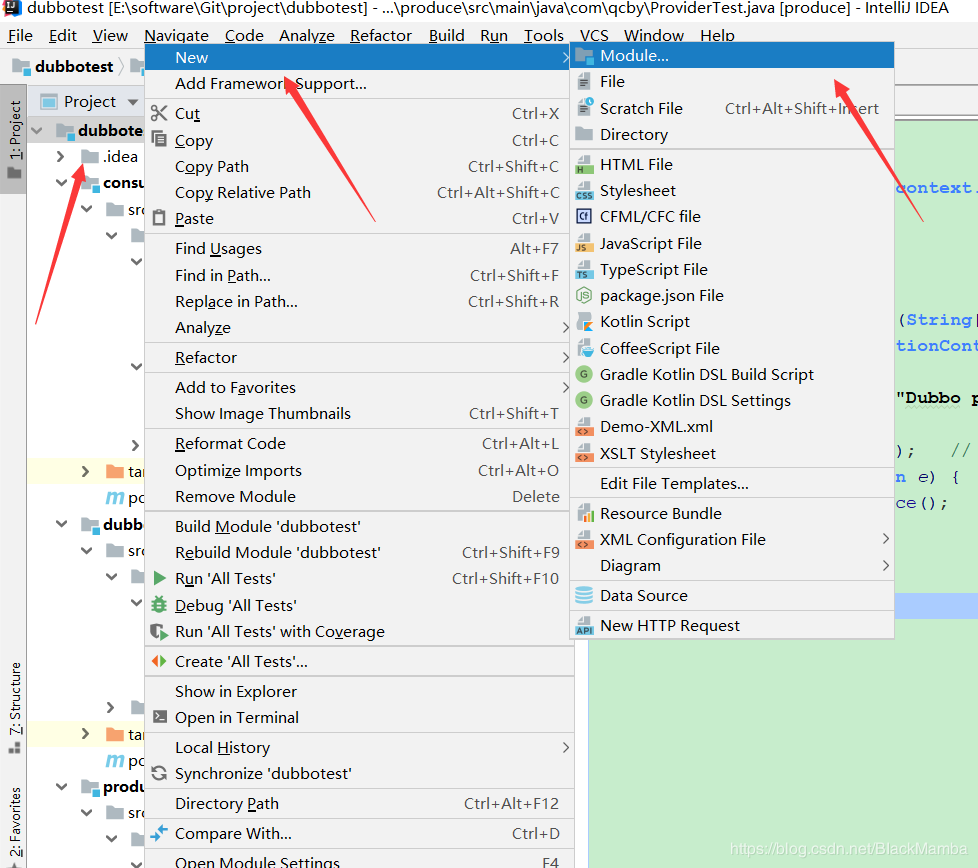Click the HTML File icon
Screen dimensions: 978x868
click(584, 165)
